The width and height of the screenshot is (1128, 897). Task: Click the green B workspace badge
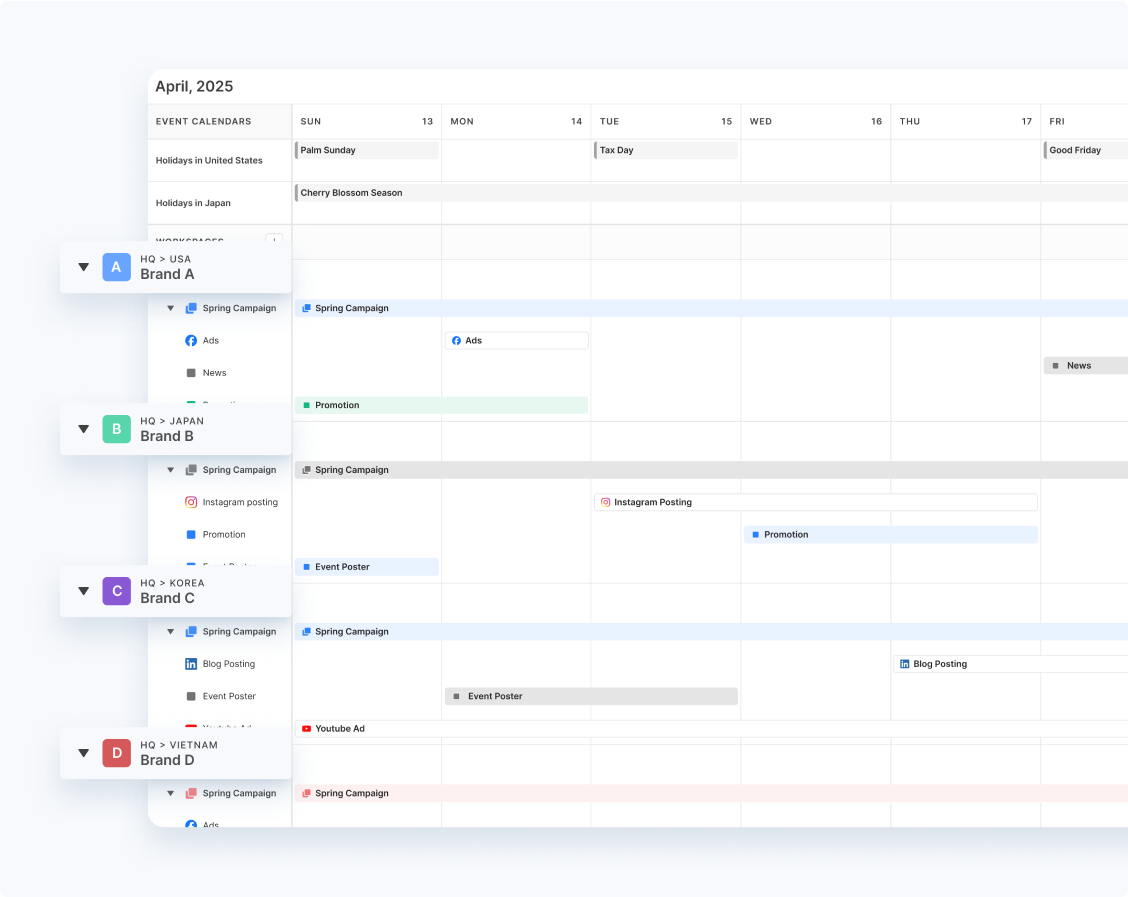point(116,429)
